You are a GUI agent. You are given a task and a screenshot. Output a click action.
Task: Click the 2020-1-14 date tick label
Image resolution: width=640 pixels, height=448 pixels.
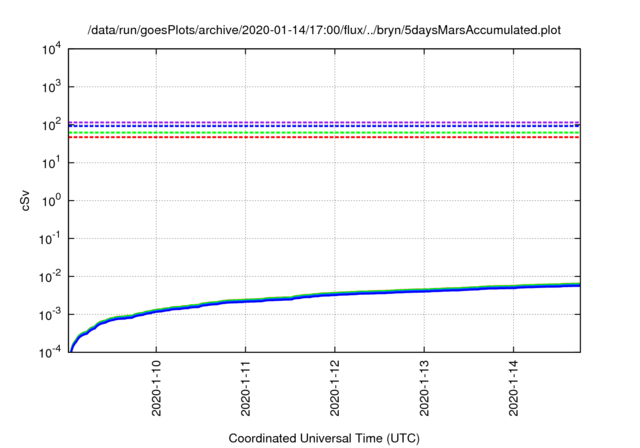coord(513,388)
